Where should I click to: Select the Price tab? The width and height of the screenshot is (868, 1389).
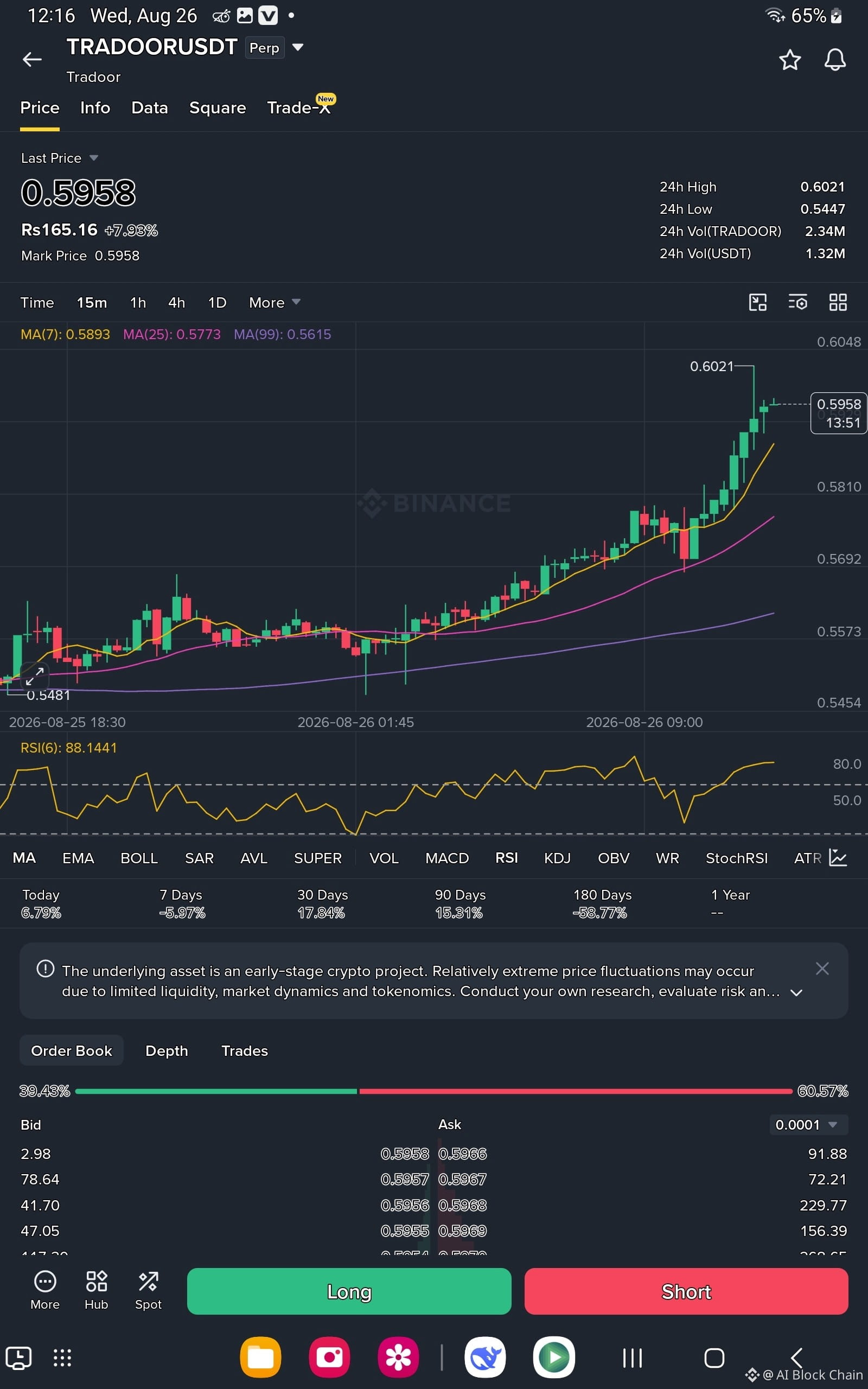(40, 108)
